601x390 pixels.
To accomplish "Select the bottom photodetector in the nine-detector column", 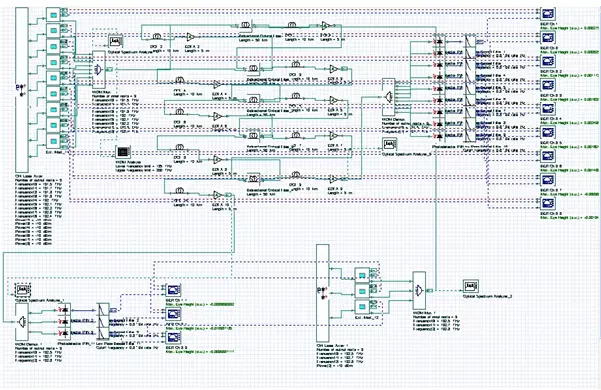I will tap(438, 136).
